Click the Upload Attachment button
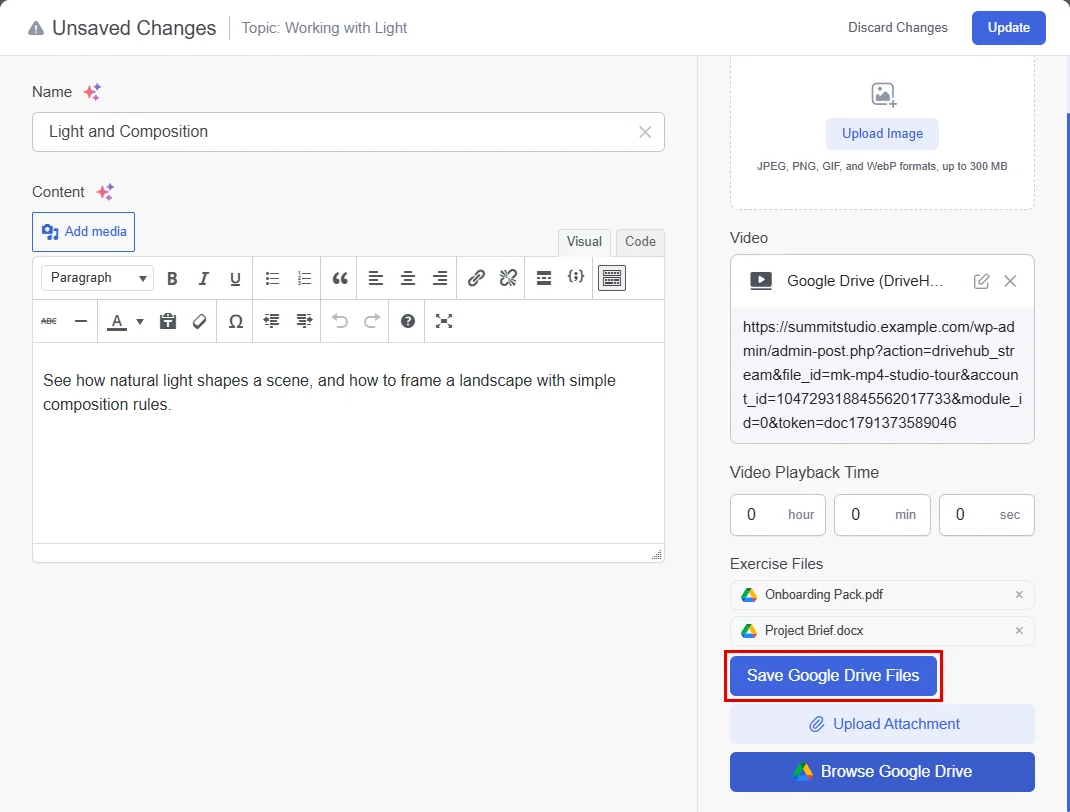 882,724
